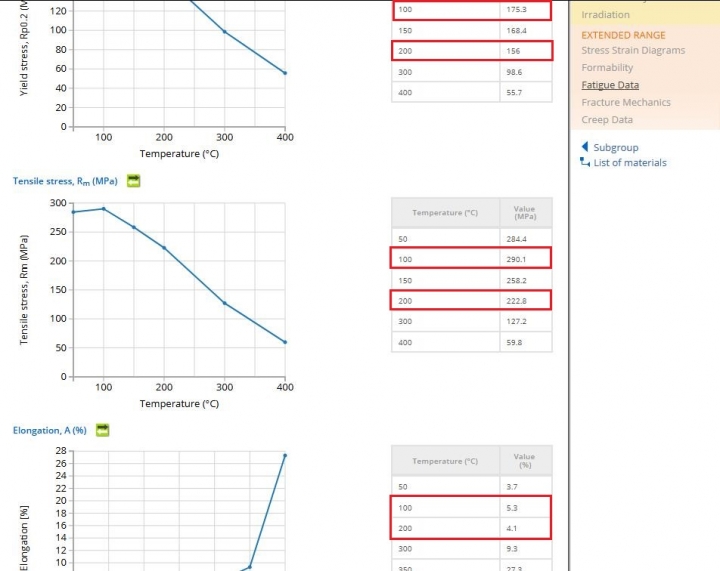
Task: Click elongation value 4.1
Action: point(512,528)
